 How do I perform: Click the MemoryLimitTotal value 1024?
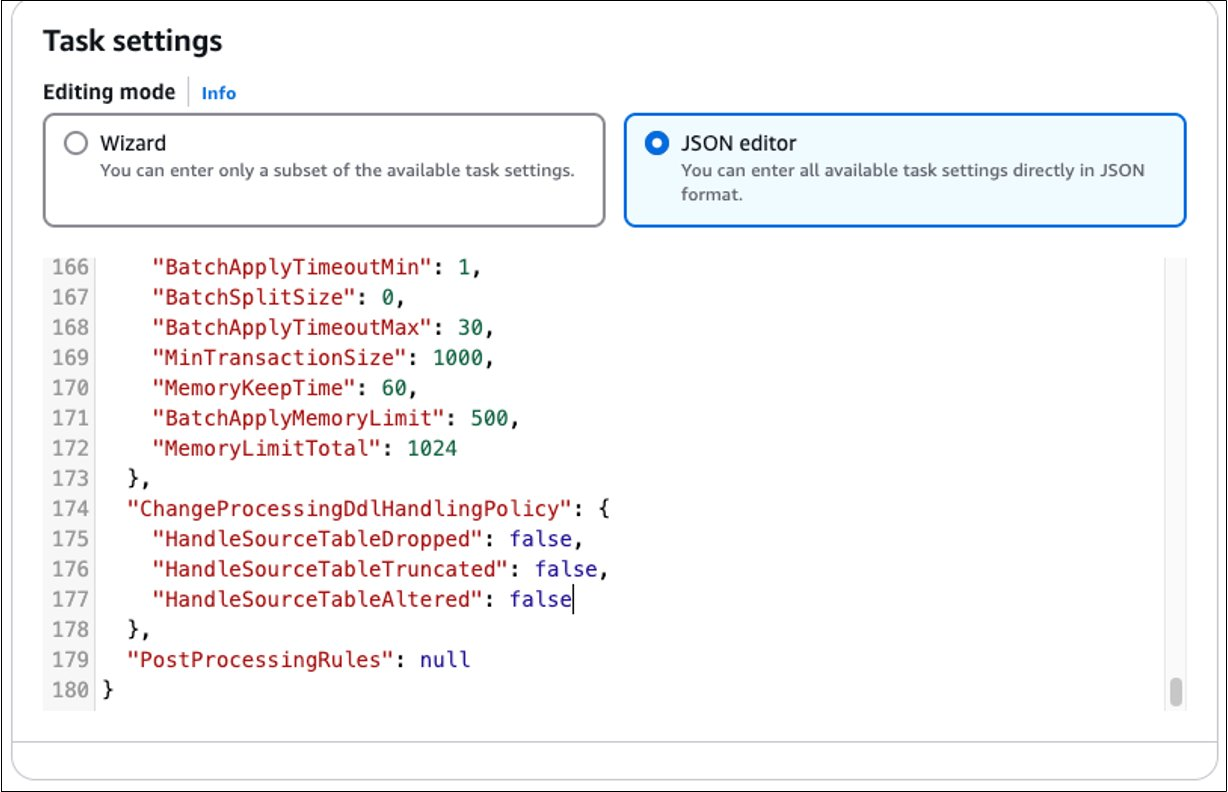coord(432,449)
